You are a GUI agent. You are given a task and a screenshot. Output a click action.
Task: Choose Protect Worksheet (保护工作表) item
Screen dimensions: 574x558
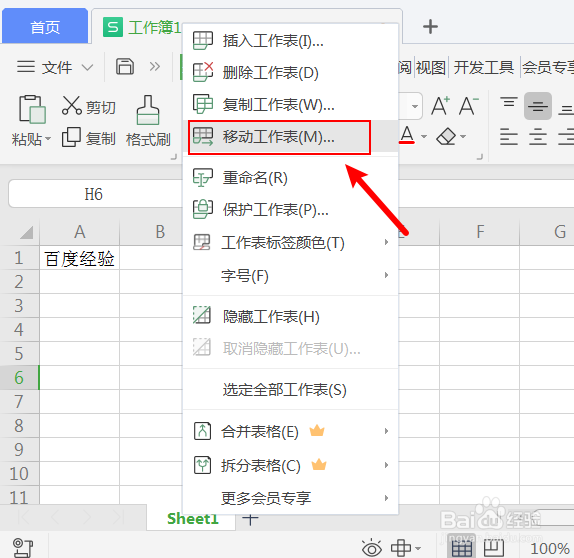[x=291, y=209]
